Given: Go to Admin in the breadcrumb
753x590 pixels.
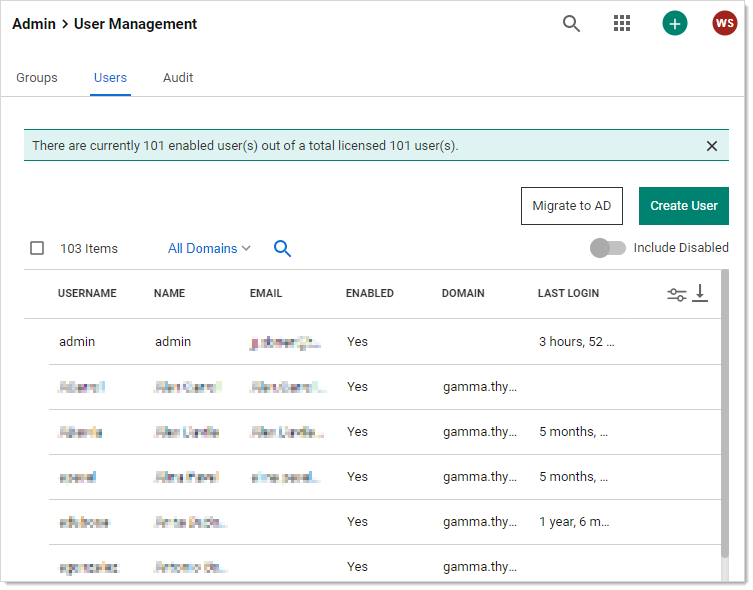Looking at the screenshot, I should tap(34, 24).
